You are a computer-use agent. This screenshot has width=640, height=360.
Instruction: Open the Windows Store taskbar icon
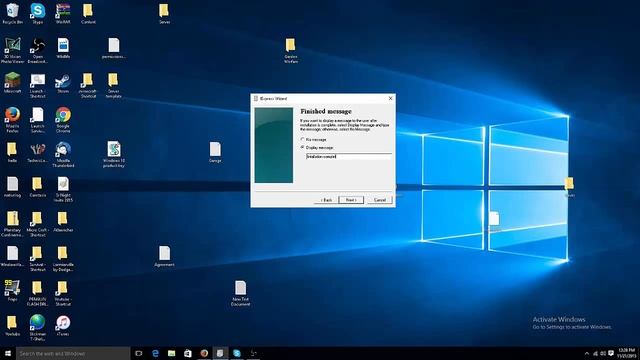pyautogui.click(x=188, y=353)
